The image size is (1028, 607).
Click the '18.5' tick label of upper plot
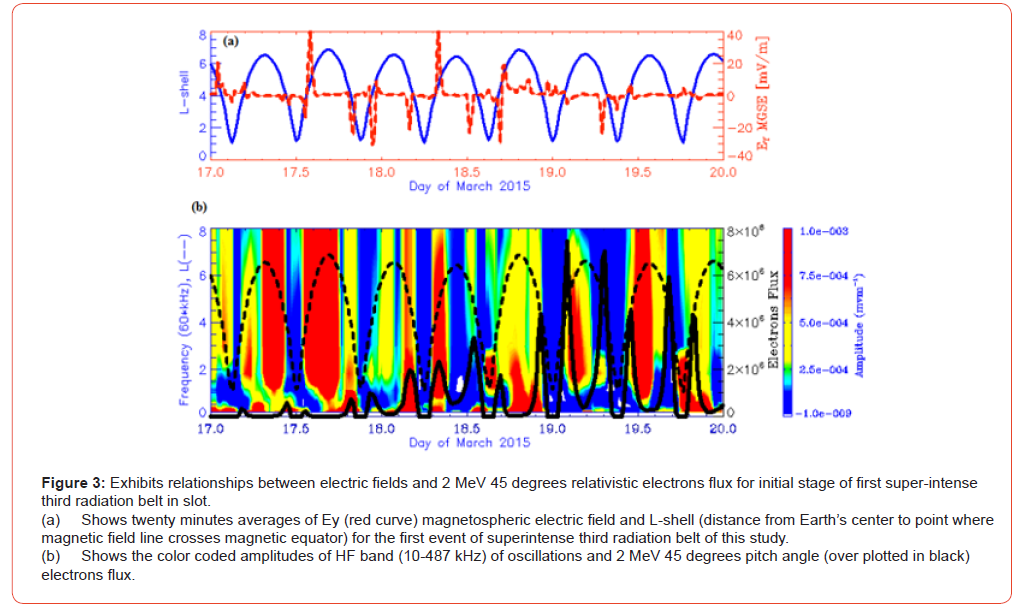tap(467, 172)
